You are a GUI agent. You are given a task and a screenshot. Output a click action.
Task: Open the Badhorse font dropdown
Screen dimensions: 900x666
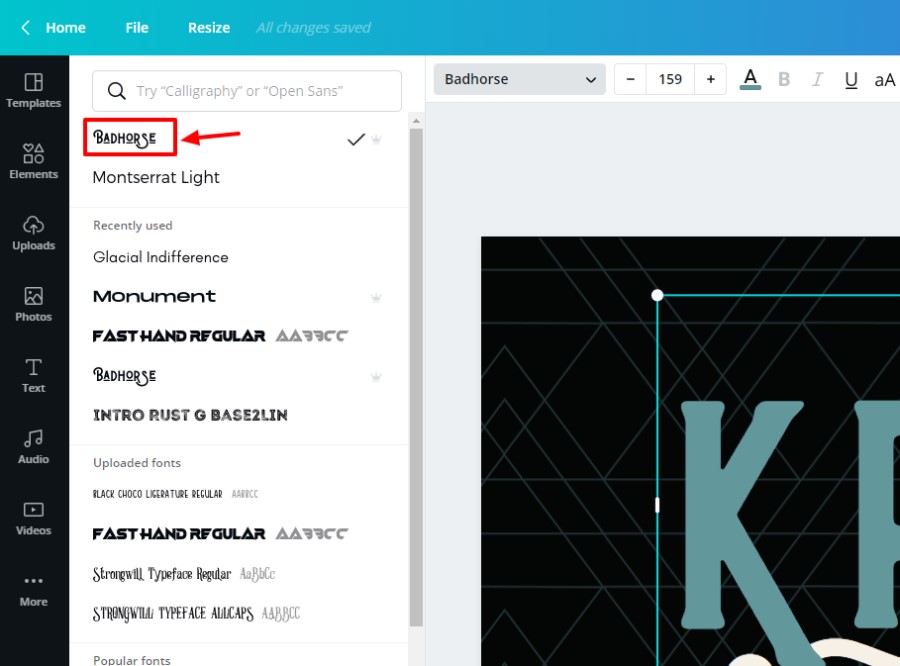click(519, 79)
